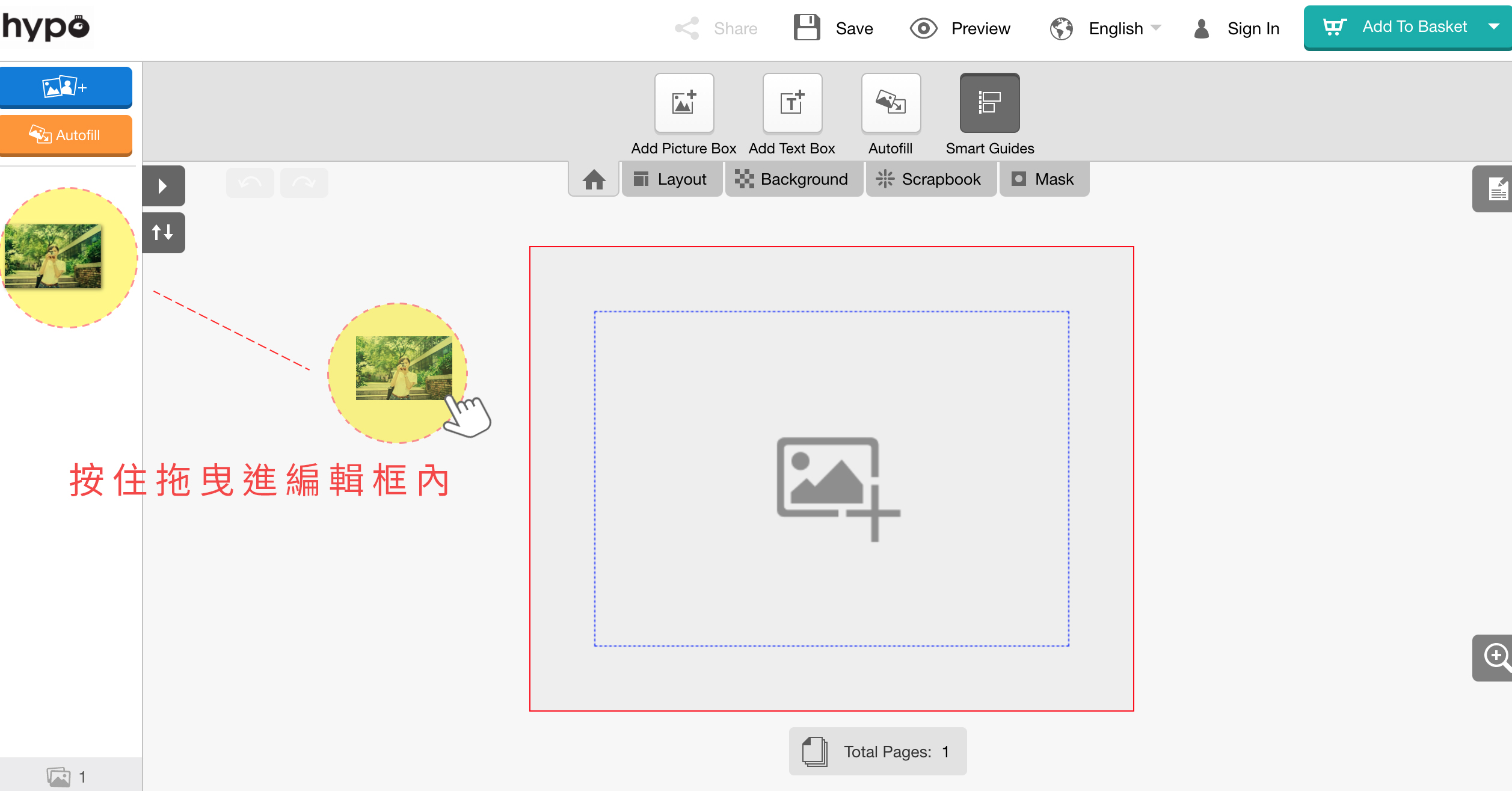Click the Add Picture Box icon
The height and width of the screenshot is (791, 1512).
point(684,103)
